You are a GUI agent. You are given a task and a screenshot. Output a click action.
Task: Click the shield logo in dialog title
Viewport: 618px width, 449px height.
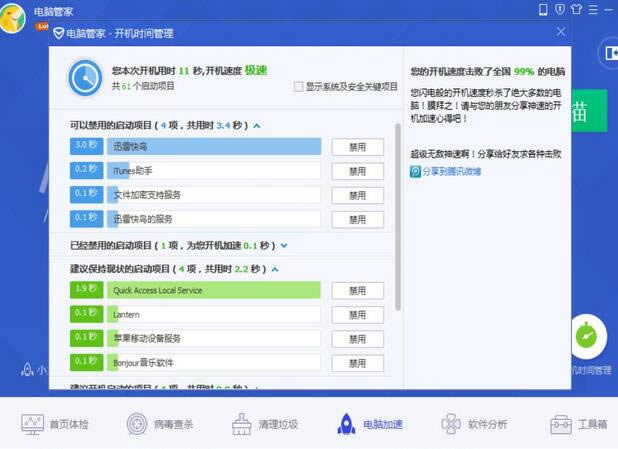click(59, 33)
